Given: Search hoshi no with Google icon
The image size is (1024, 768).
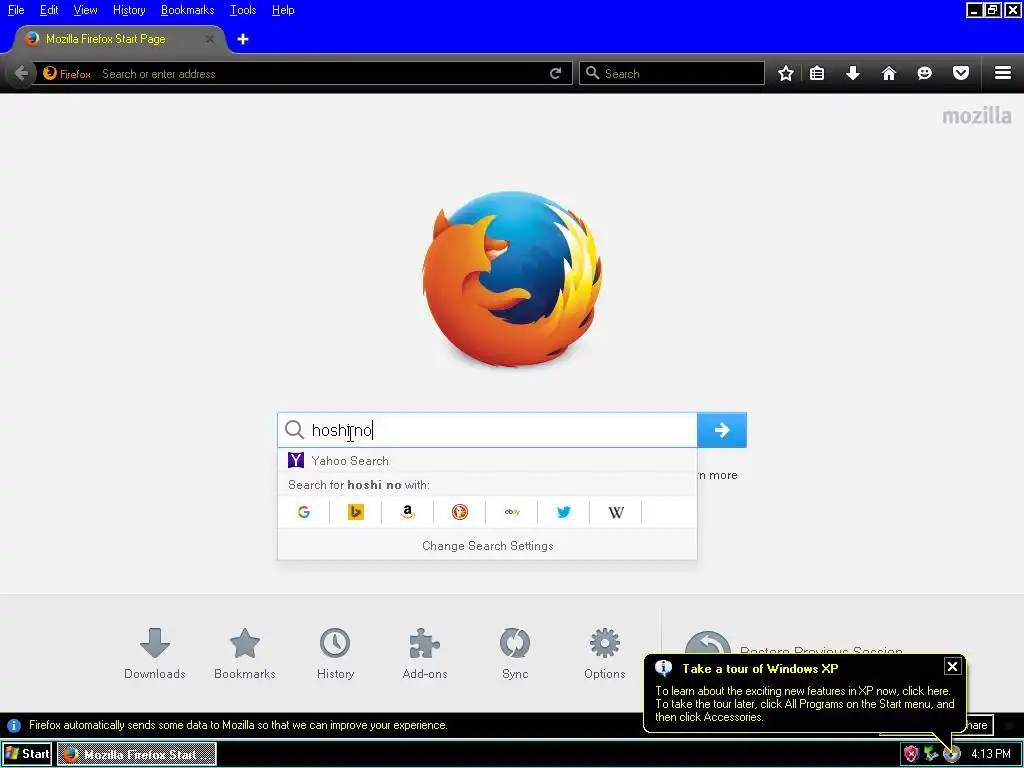Looking at the screenshot, I should coord(304,512).
